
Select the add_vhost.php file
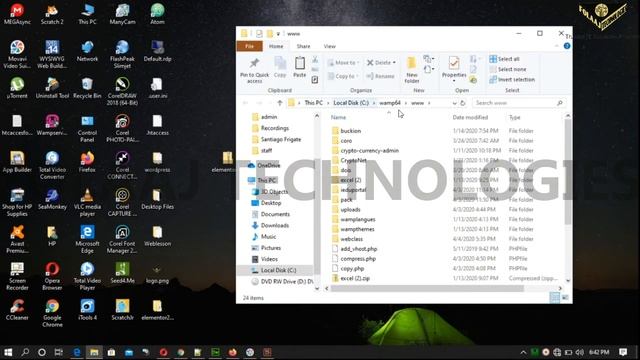coord(358,249)
